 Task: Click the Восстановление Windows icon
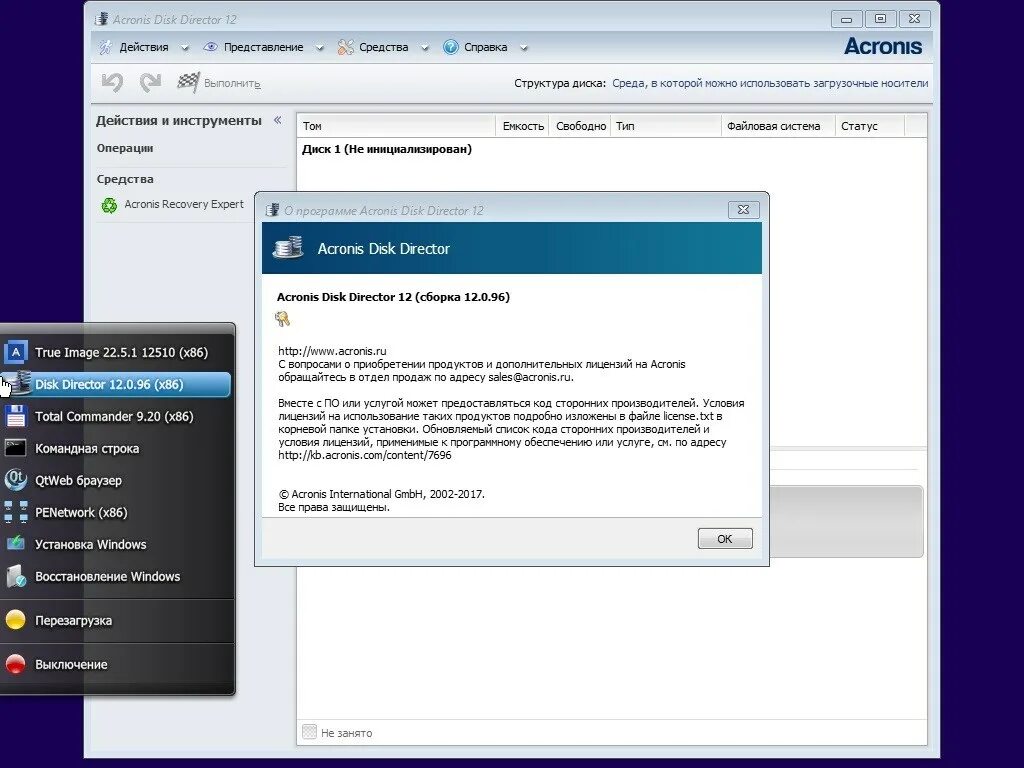coord(16,576)
